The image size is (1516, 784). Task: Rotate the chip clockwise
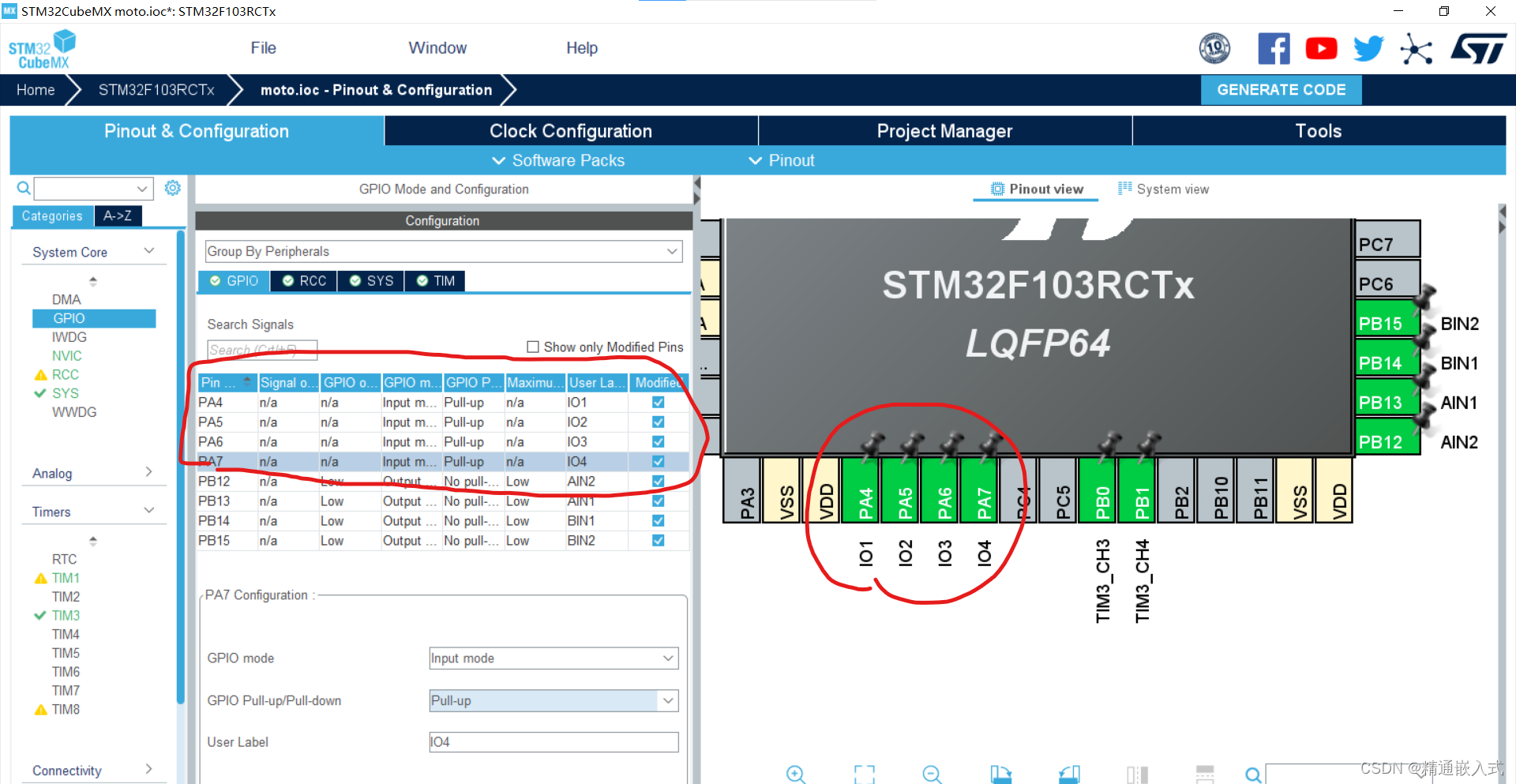[x=1001, y=775]
